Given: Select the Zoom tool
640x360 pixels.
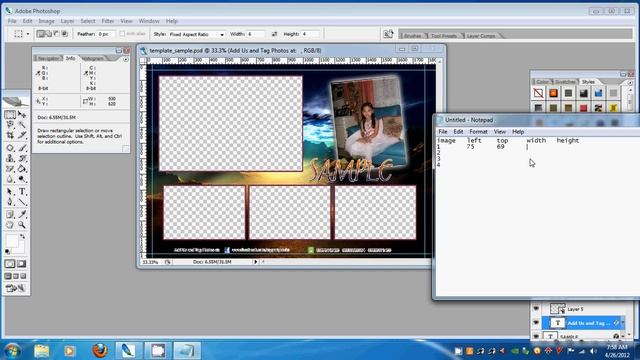Looking at the screenshot, I should tap(22, 224).
